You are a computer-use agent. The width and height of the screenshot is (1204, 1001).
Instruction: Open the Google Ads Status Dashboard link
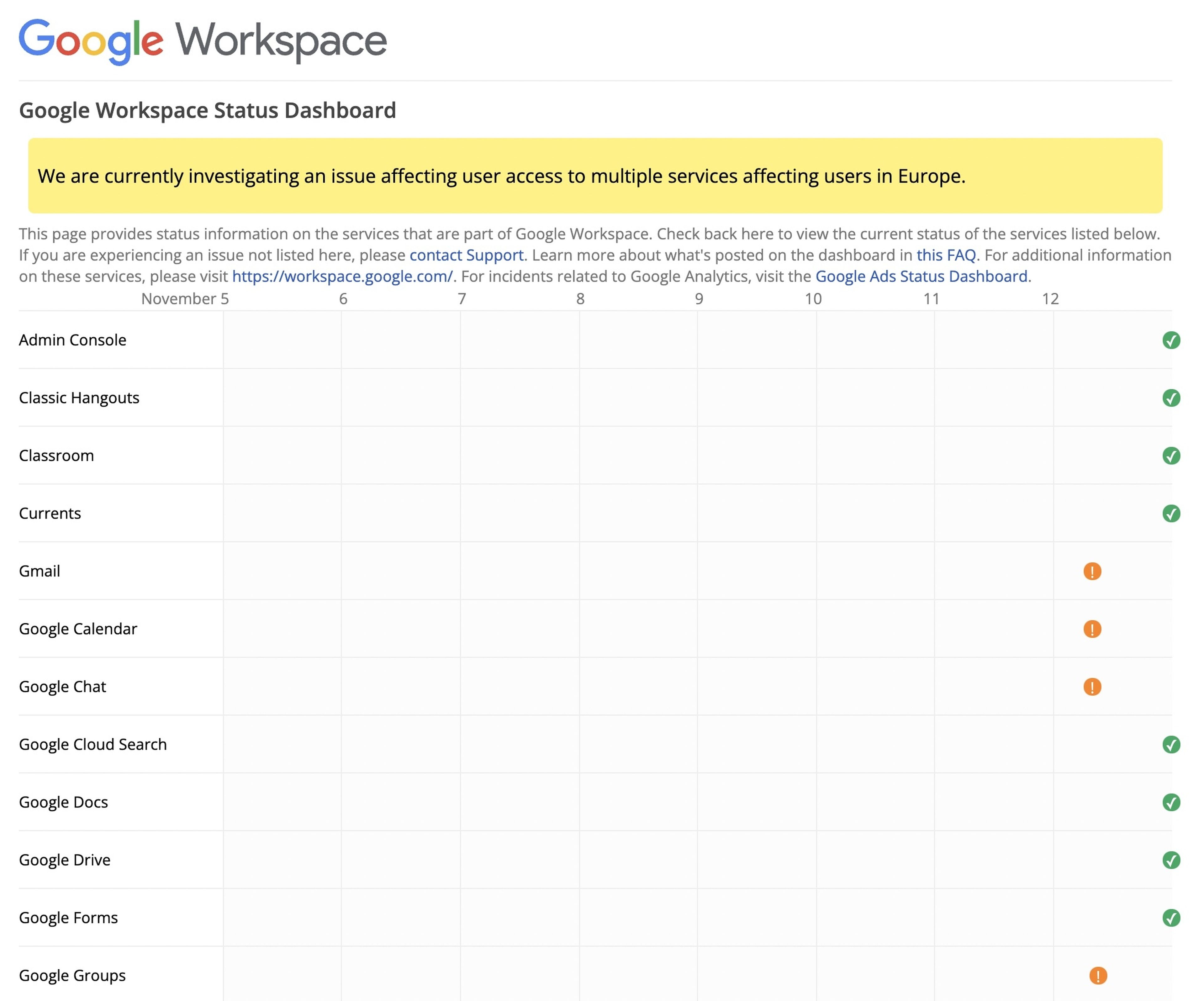coord(921,276)
